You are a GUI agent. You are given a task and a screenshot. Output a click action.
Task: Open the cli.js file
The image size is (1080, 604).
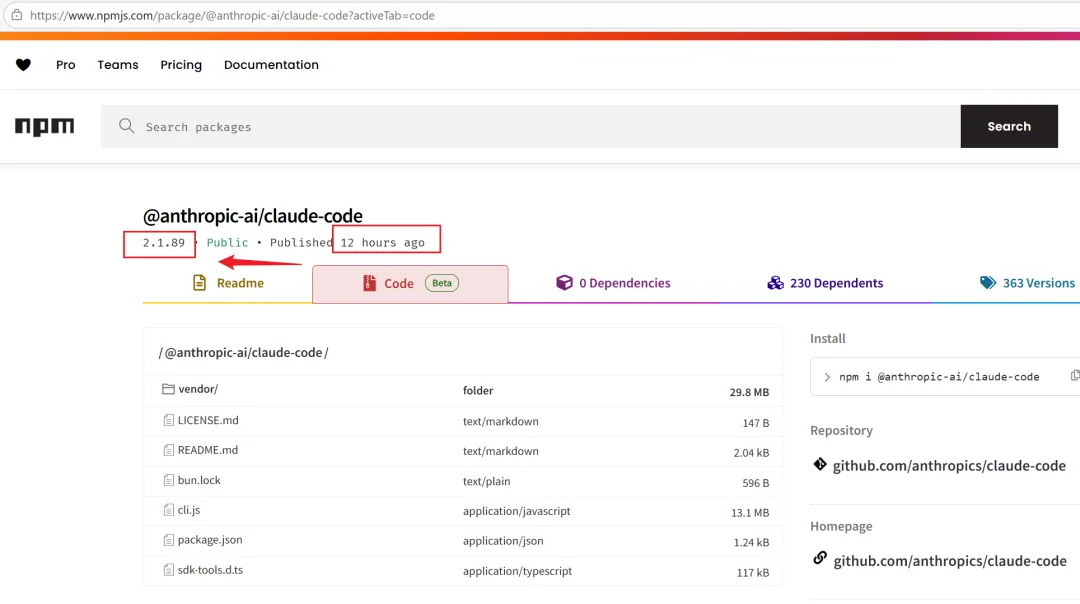(189, 510)
